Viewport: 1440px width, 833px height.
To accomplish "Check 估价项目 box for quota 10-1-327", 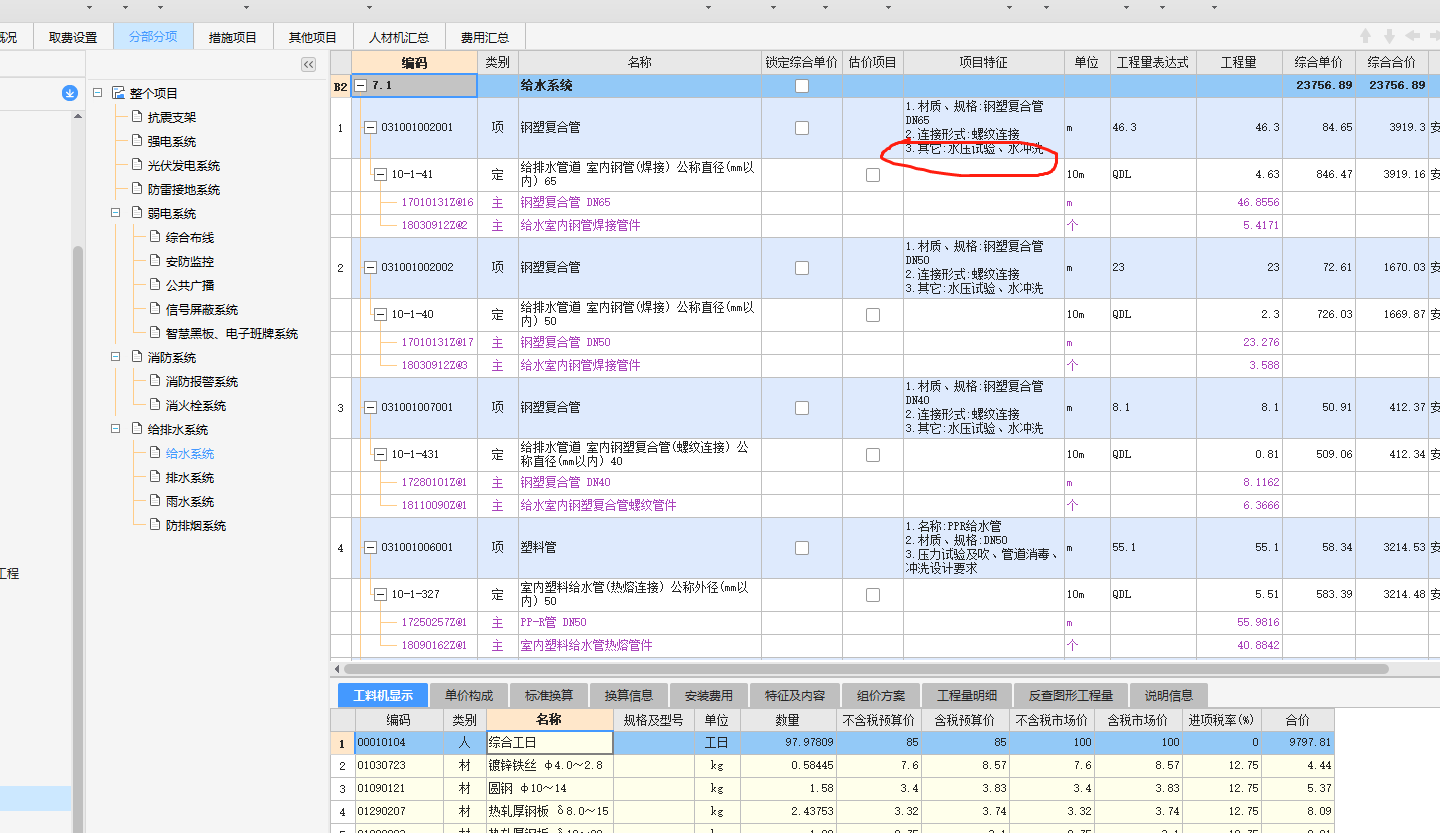I will 873,595.
